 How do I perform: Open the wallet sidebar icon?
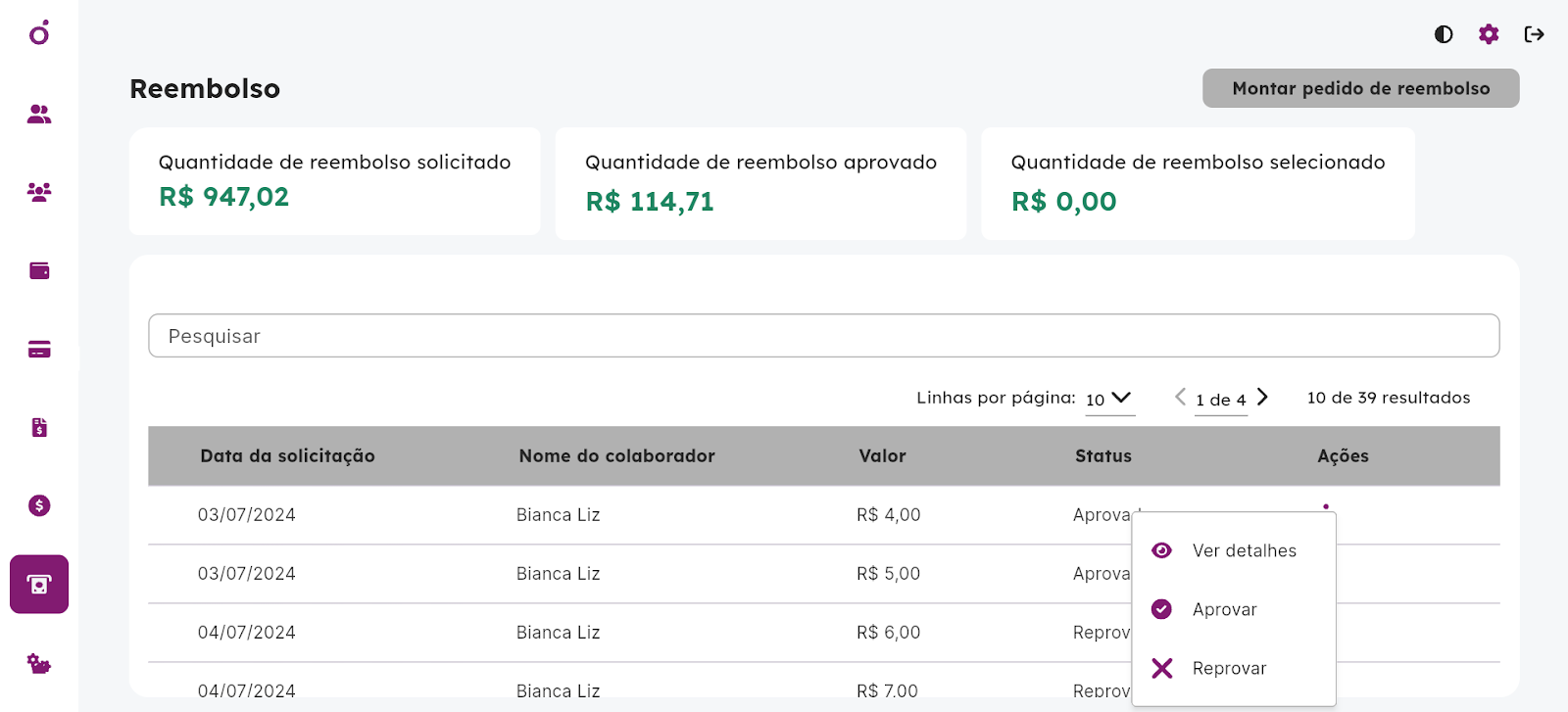39,271
